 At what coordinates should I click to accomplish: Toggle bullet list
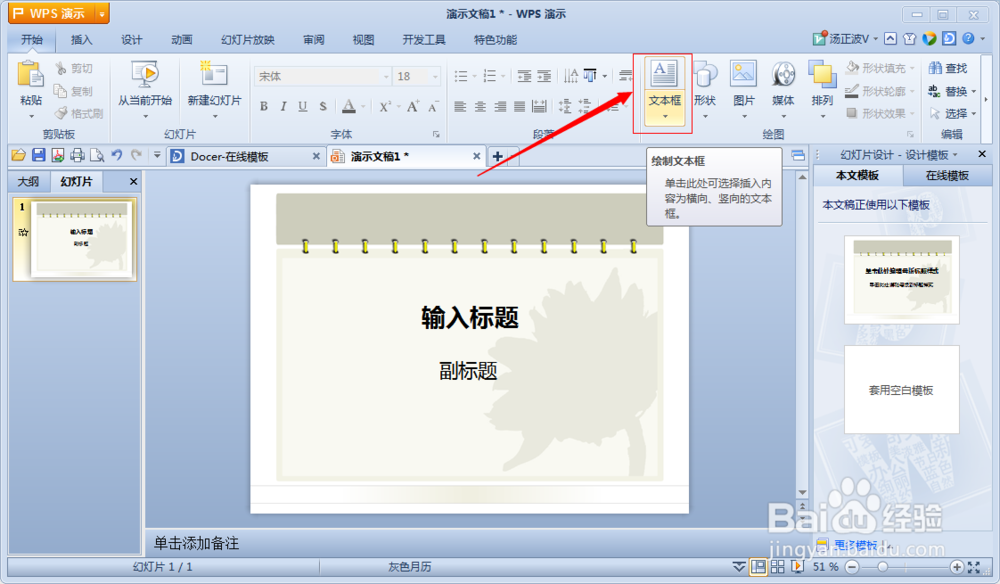[x=461, y=77]
